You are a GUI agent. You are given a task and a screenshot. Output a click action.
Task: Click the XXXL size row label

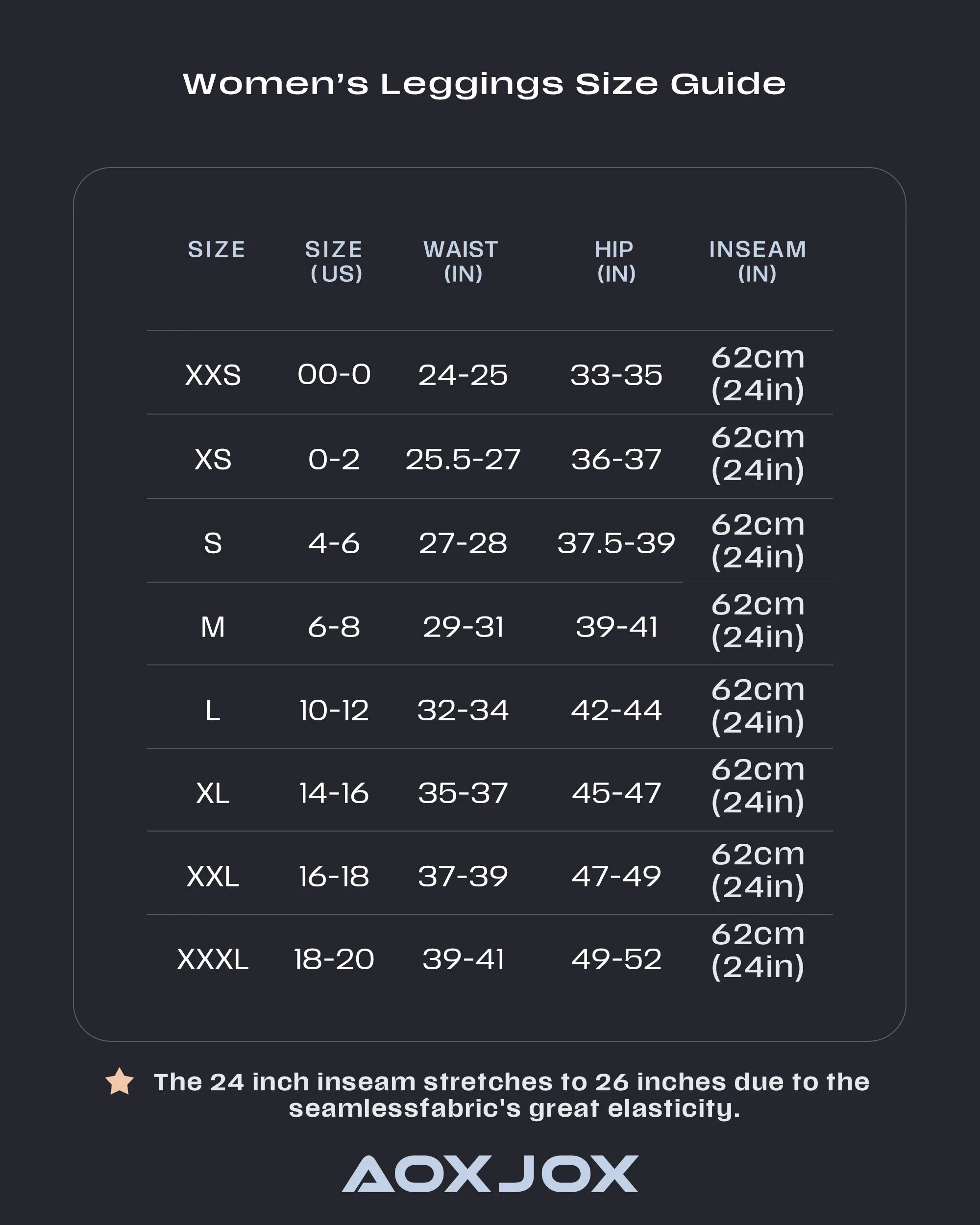click(213, 959)
